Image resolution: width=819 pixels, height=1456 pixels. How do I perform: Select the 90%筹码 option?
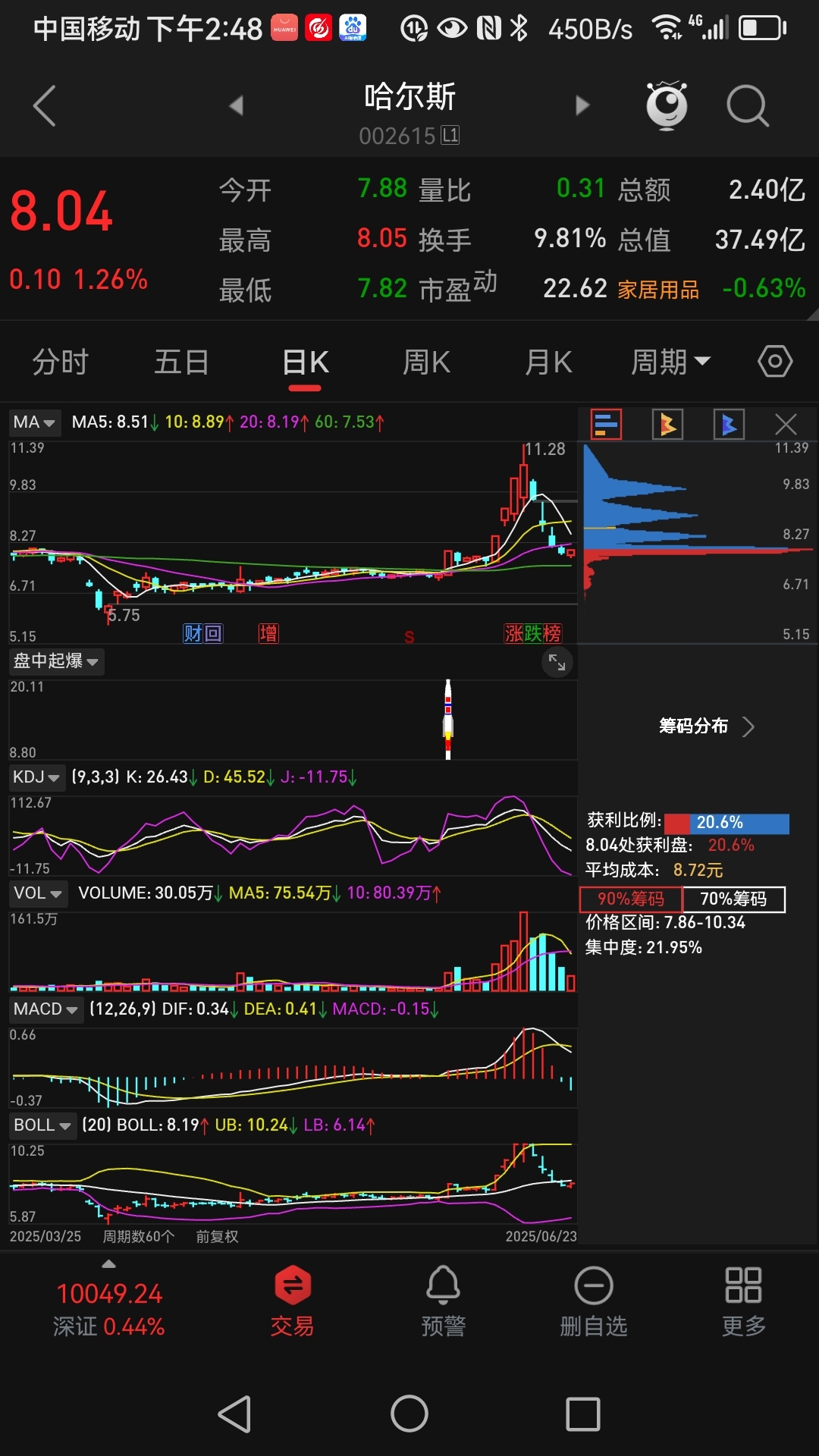click(x=631, y=899)
